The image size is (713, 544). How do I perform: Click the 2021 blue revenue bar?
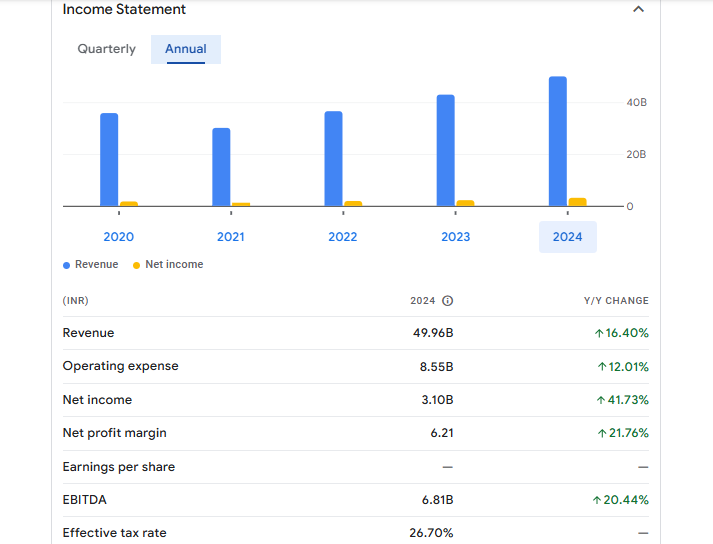coord(221,167)
